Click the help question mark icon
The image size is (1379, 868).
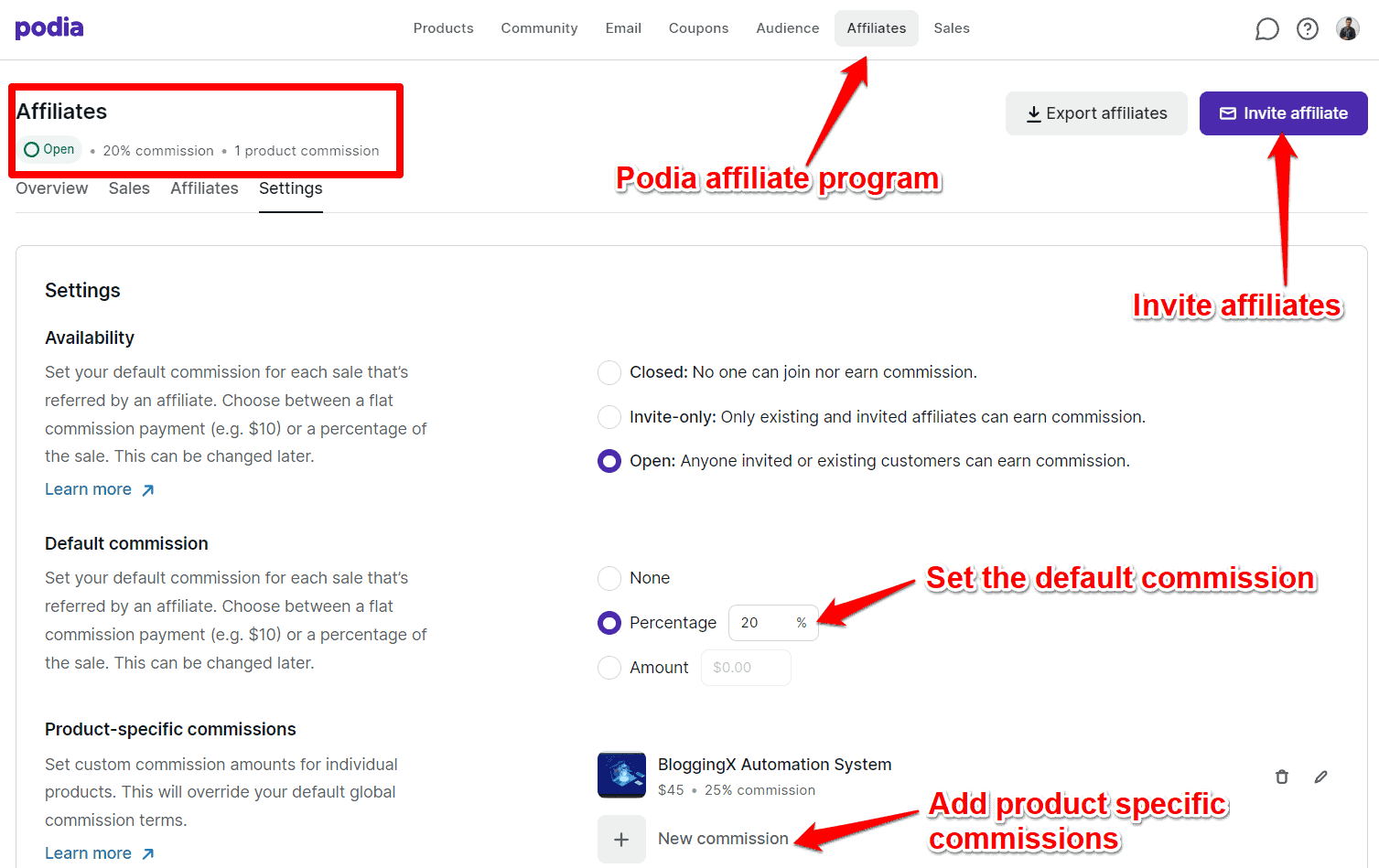[1307, 28]
